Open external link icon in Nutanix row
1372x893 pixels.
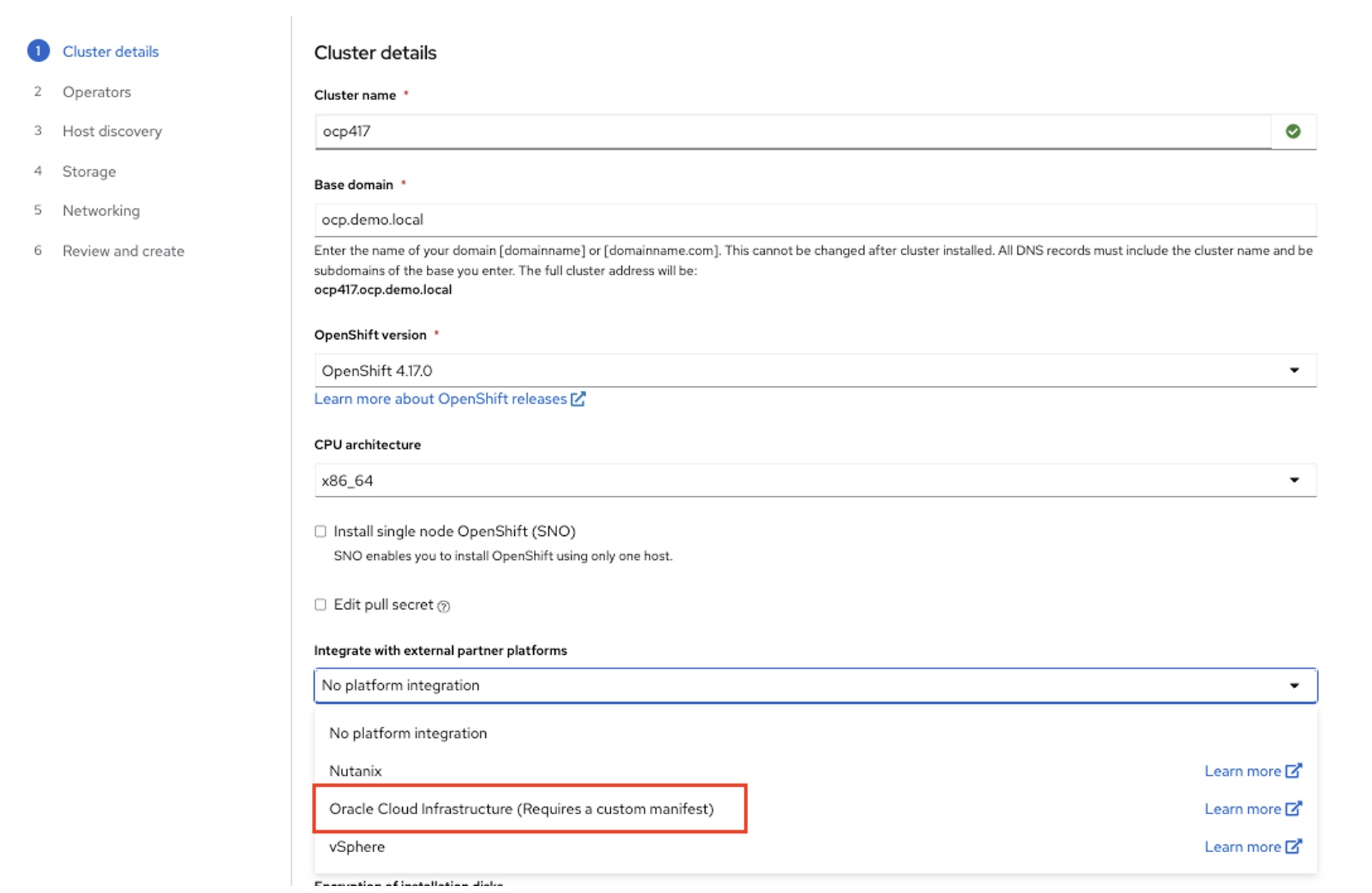(x=1293, y=771)
